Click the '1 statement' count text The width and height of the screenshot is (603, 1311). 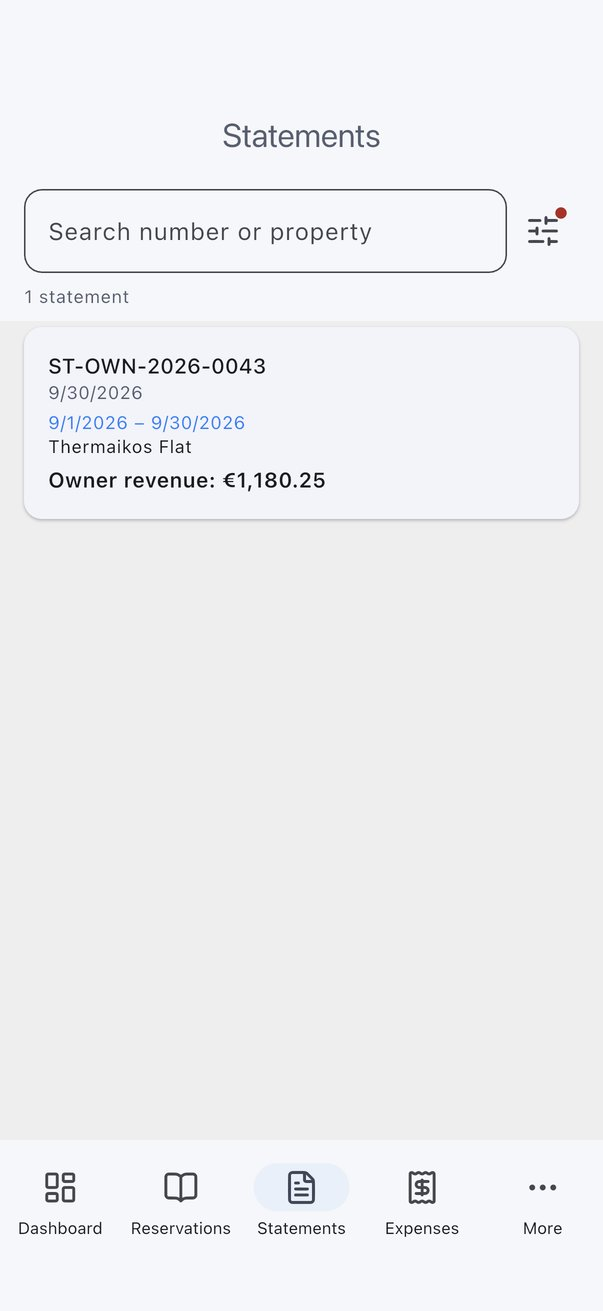coord(77,297)
